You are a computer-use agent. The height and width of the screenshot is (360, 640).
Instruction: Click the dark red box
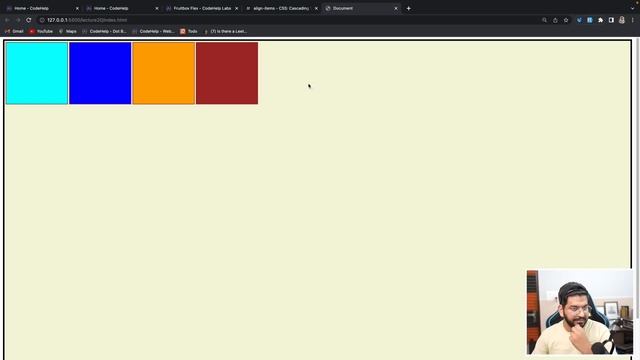point(227,73)
